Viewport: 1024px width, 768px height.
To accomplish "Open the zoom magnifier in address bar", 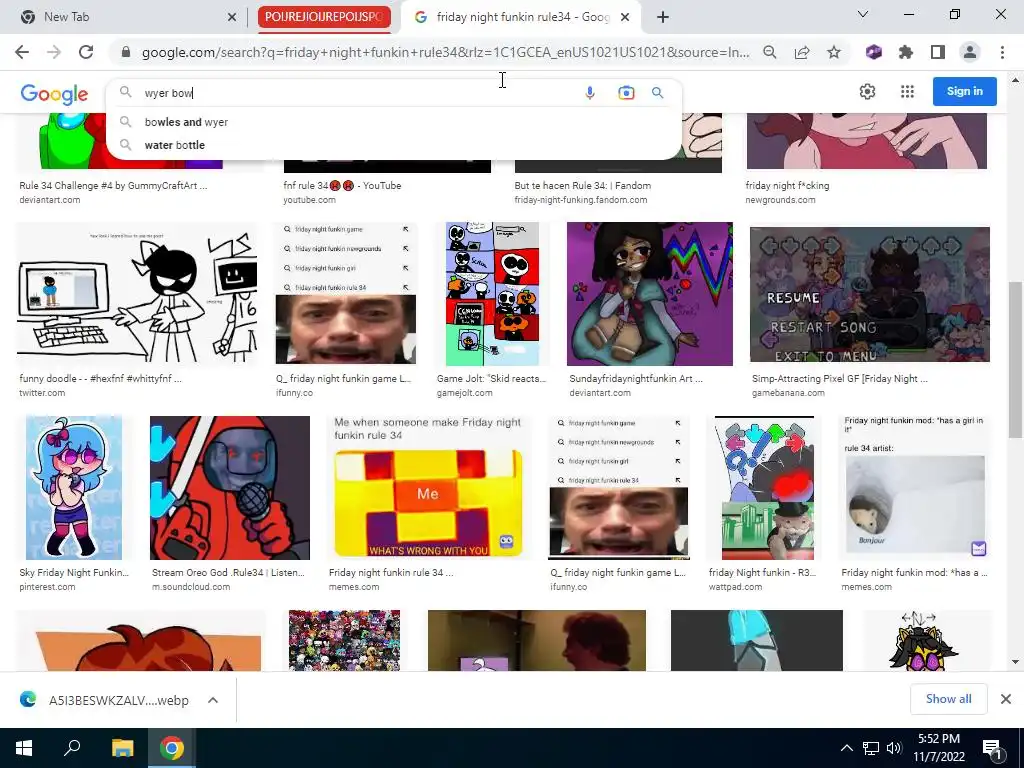I will click(x=770, y=52).
